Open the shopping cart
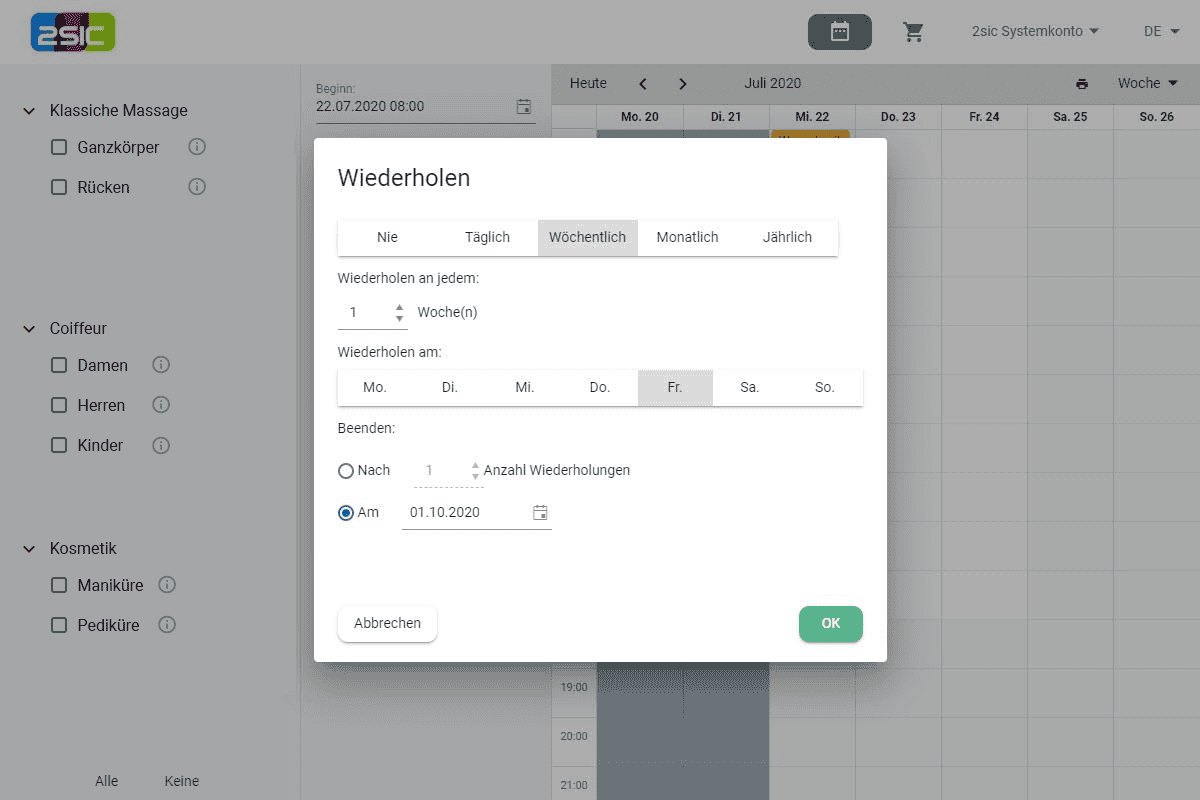The image size is (1200, 800). (913, 32)
